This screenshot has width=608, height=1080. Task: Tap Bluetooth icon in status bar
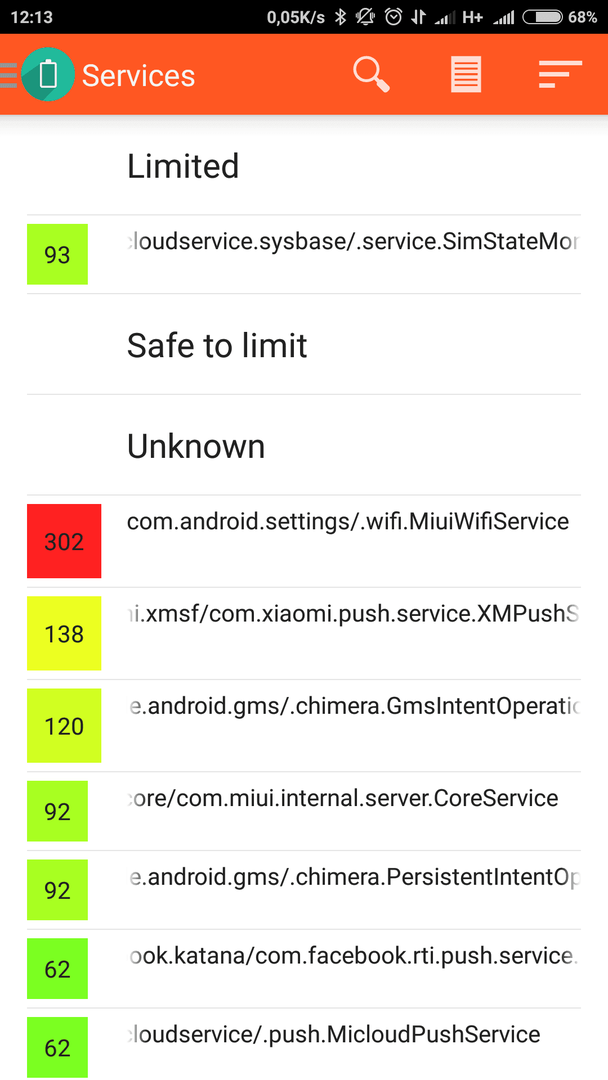340,17
